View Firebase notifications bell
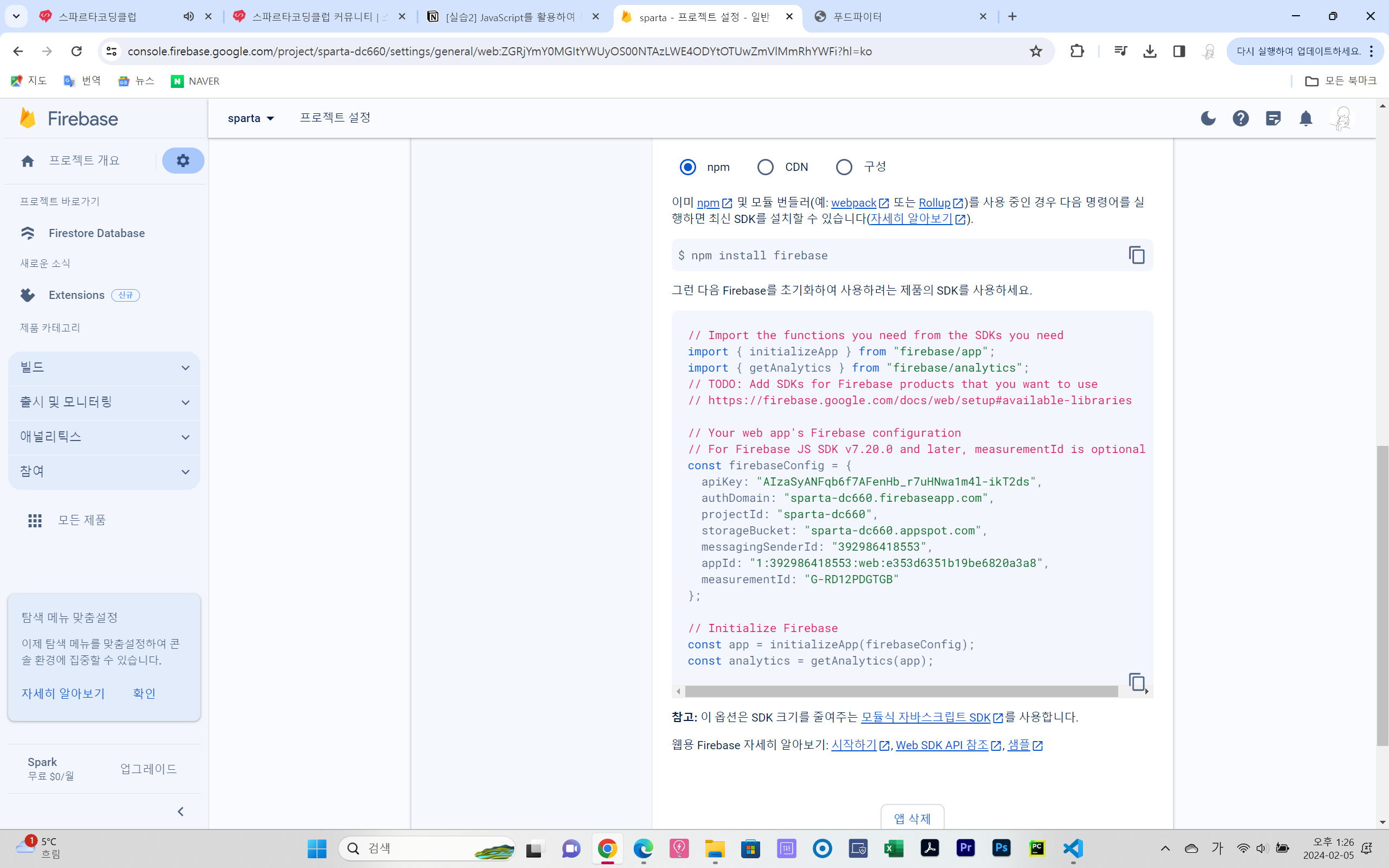Image resolution: width=1389 pixels, height=868 pixels. tap(1306, 118)
